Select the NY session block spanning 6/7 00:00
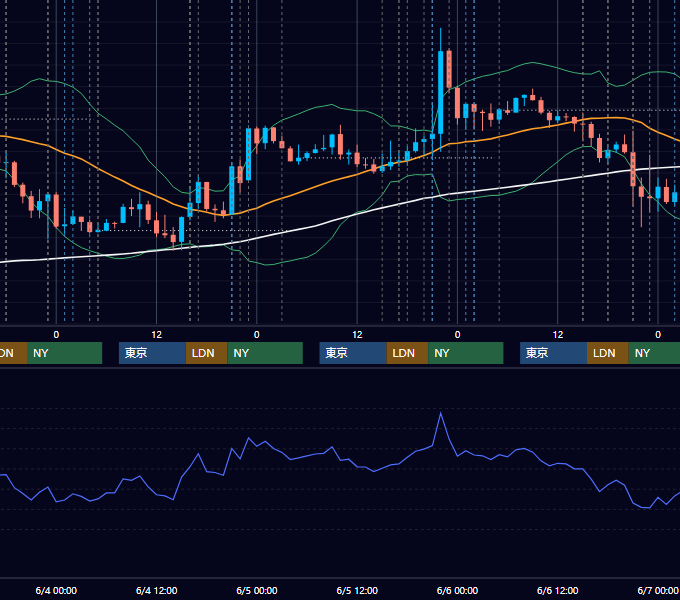680x600 pixels. (654, 353)
